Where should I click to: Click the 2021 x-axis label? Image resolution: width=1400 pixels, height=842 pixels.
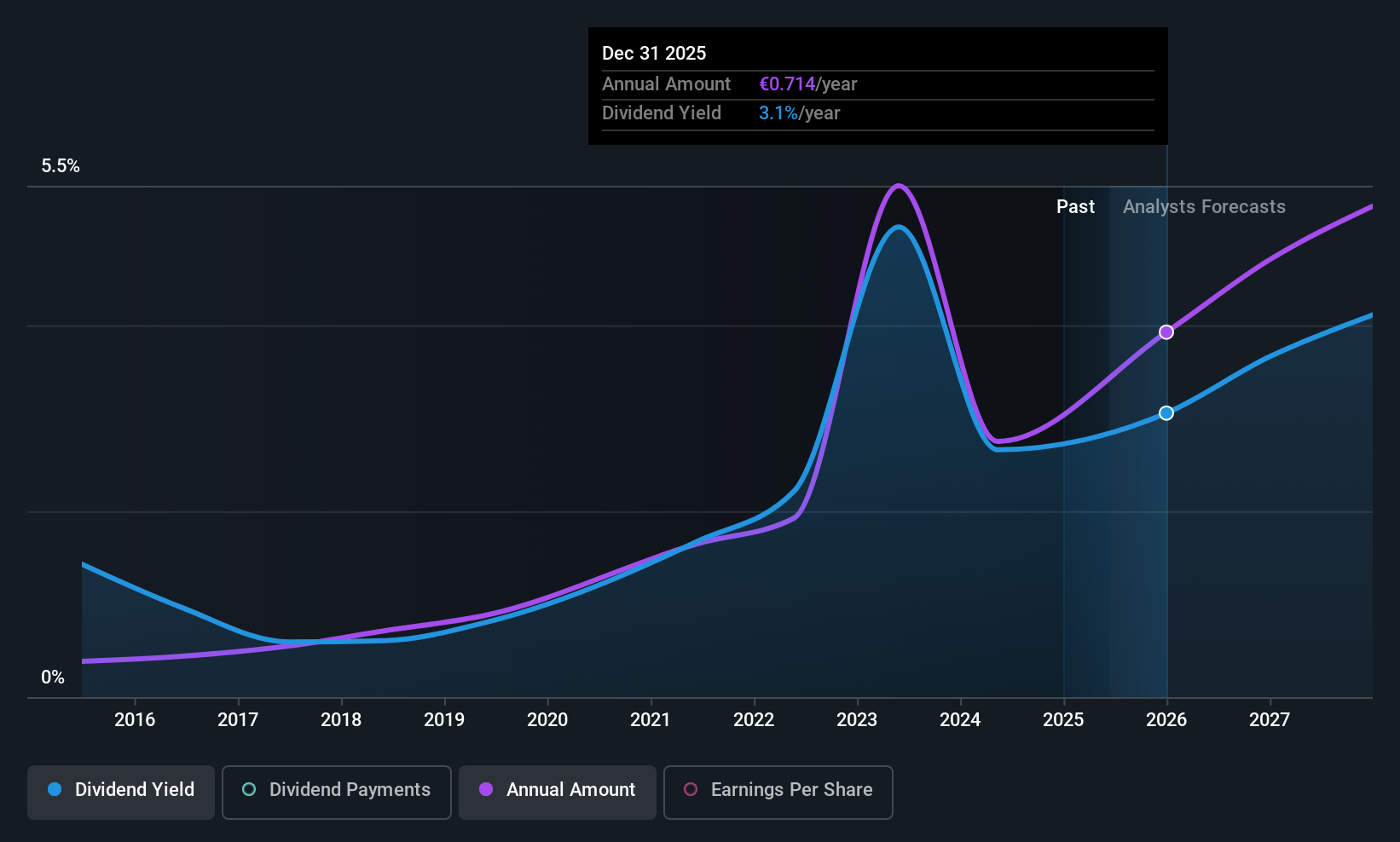(x=651, y=720)
